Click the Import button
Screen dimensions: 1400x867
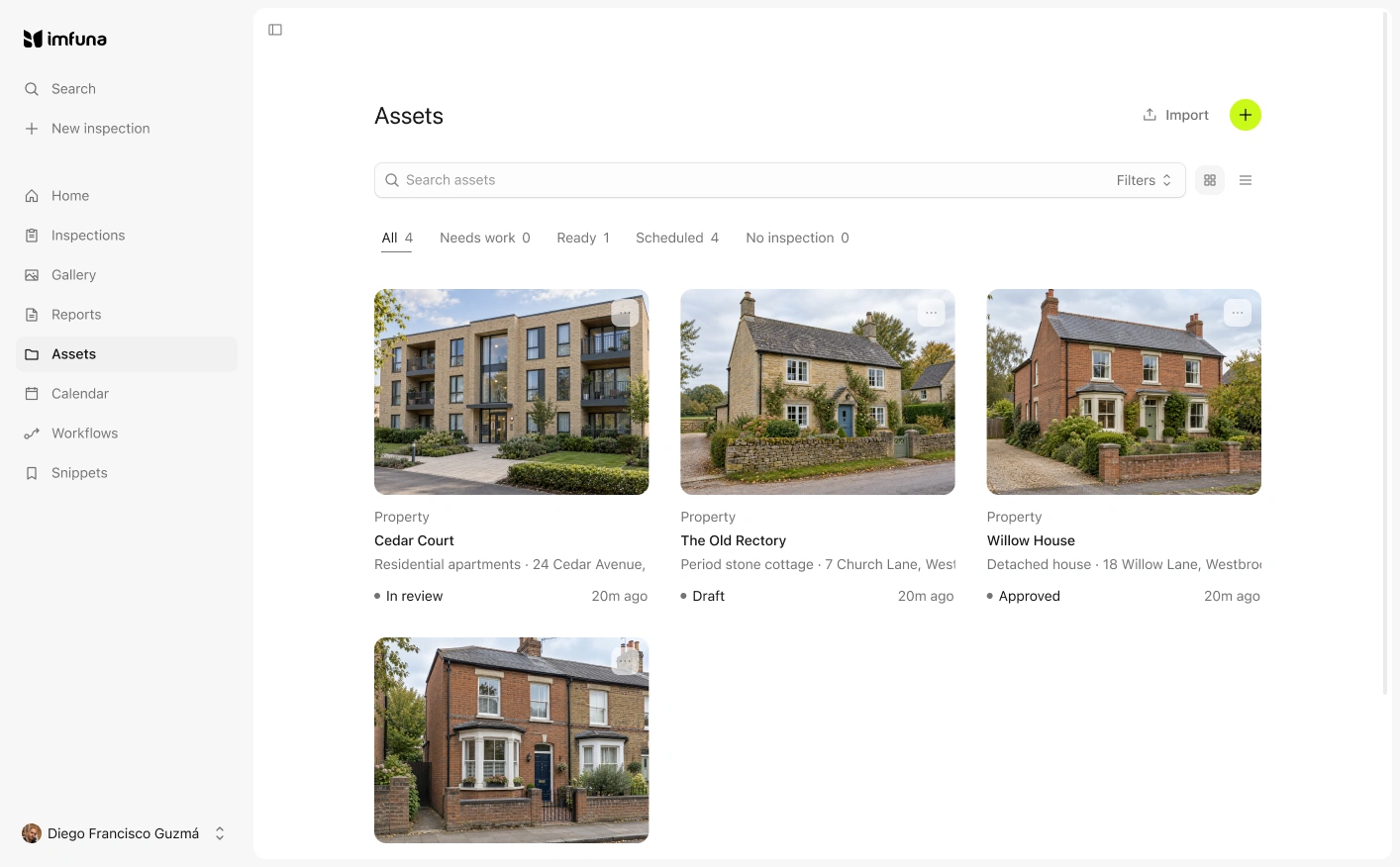pos(1175,115)
